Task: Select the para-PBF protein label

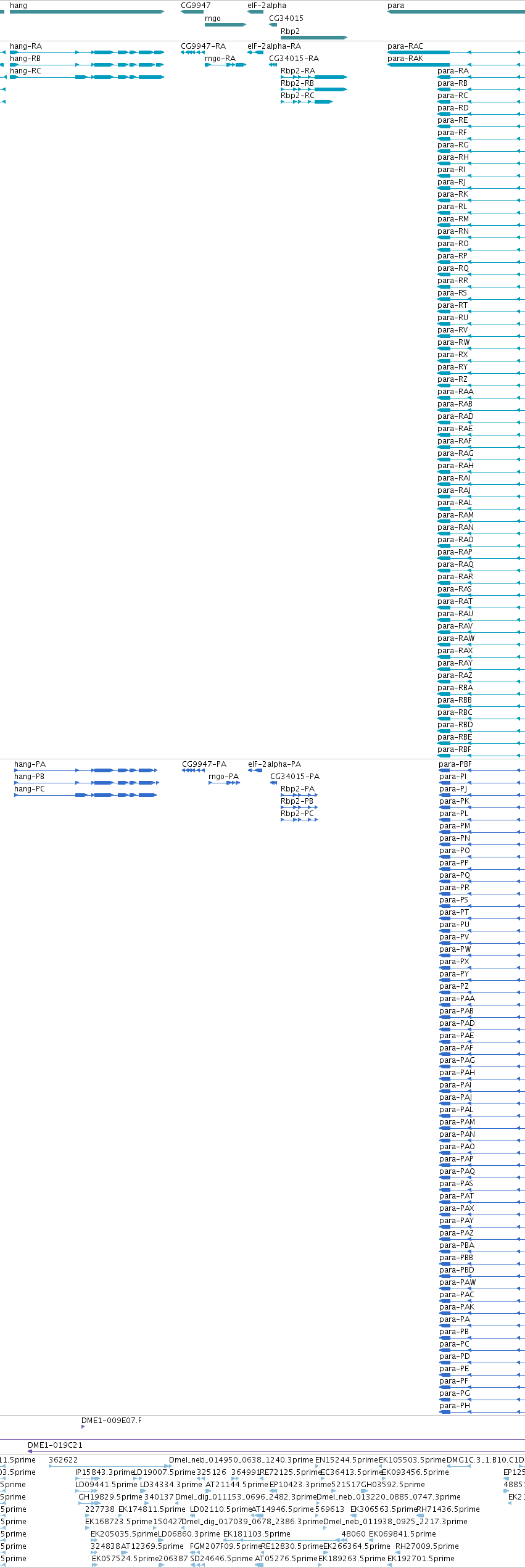Action: 455,764
